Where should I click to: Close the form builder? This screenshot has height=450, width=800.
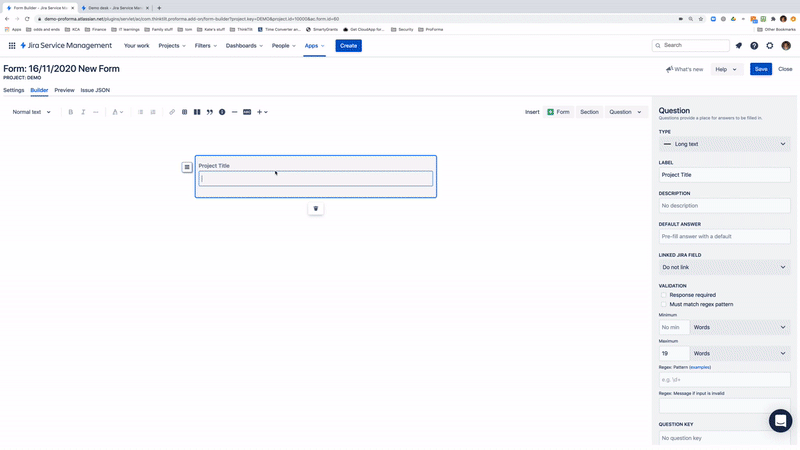click(785, 69)
